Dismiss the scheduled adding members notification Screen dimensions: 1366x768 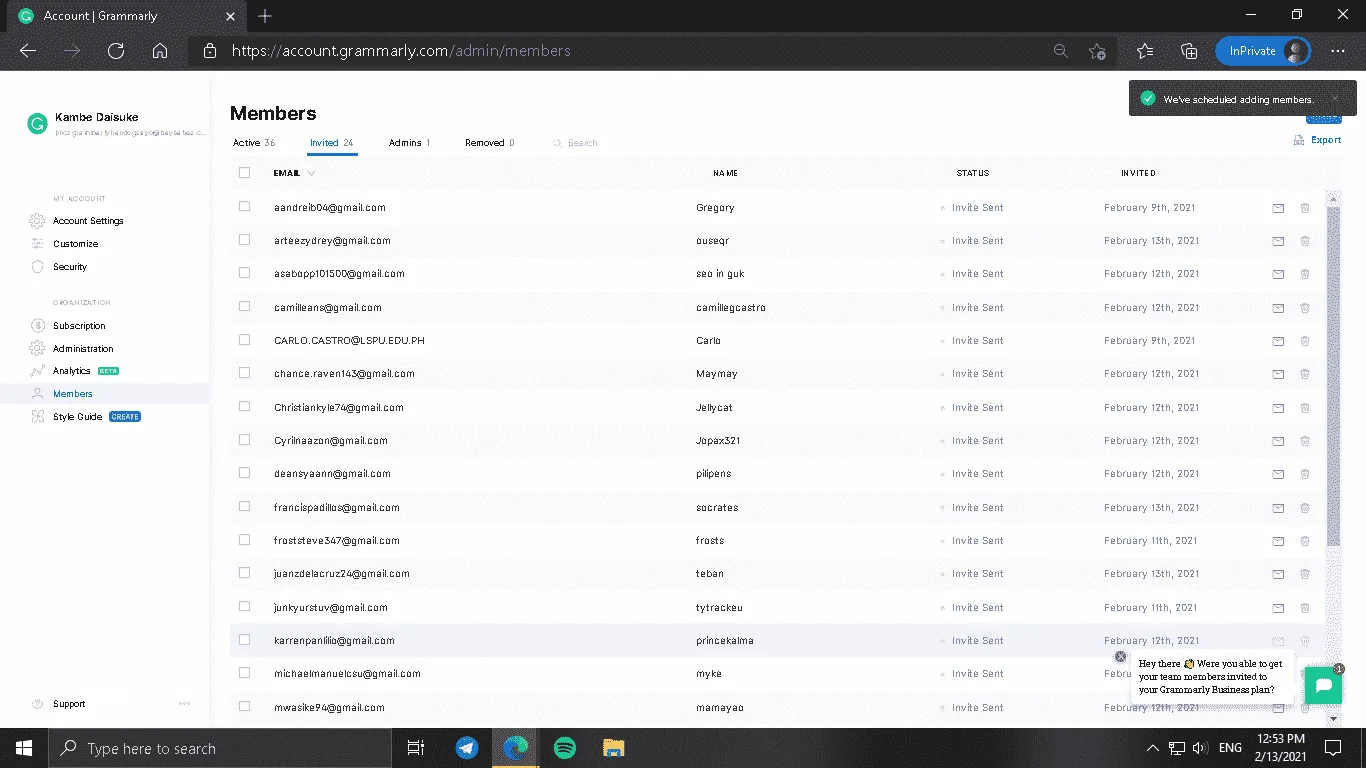point(1335,98)
